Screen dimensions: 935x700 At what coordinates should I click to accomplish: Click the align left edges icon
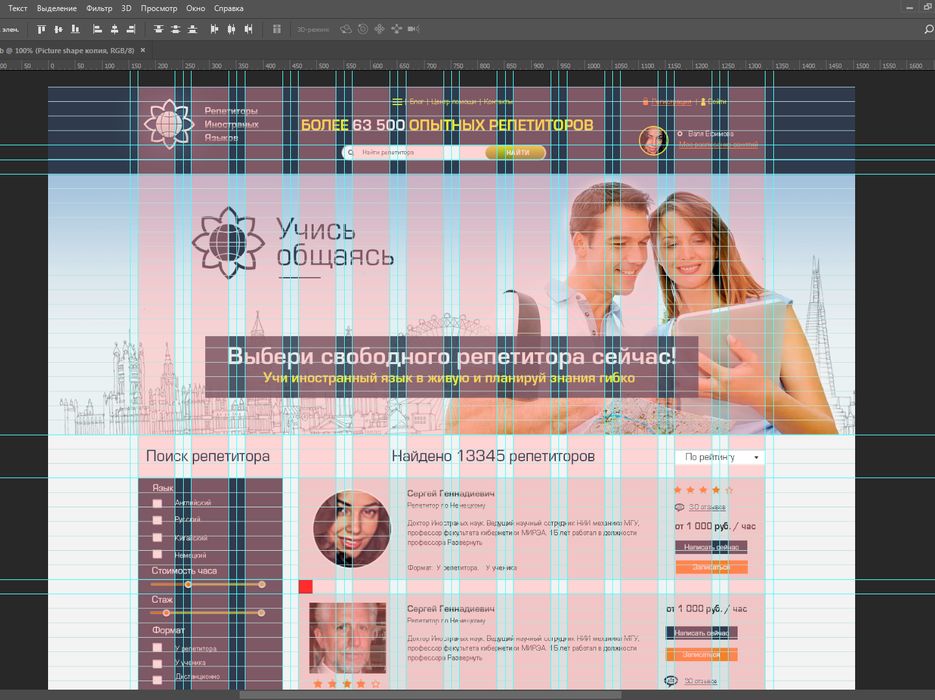click(97, 29)
